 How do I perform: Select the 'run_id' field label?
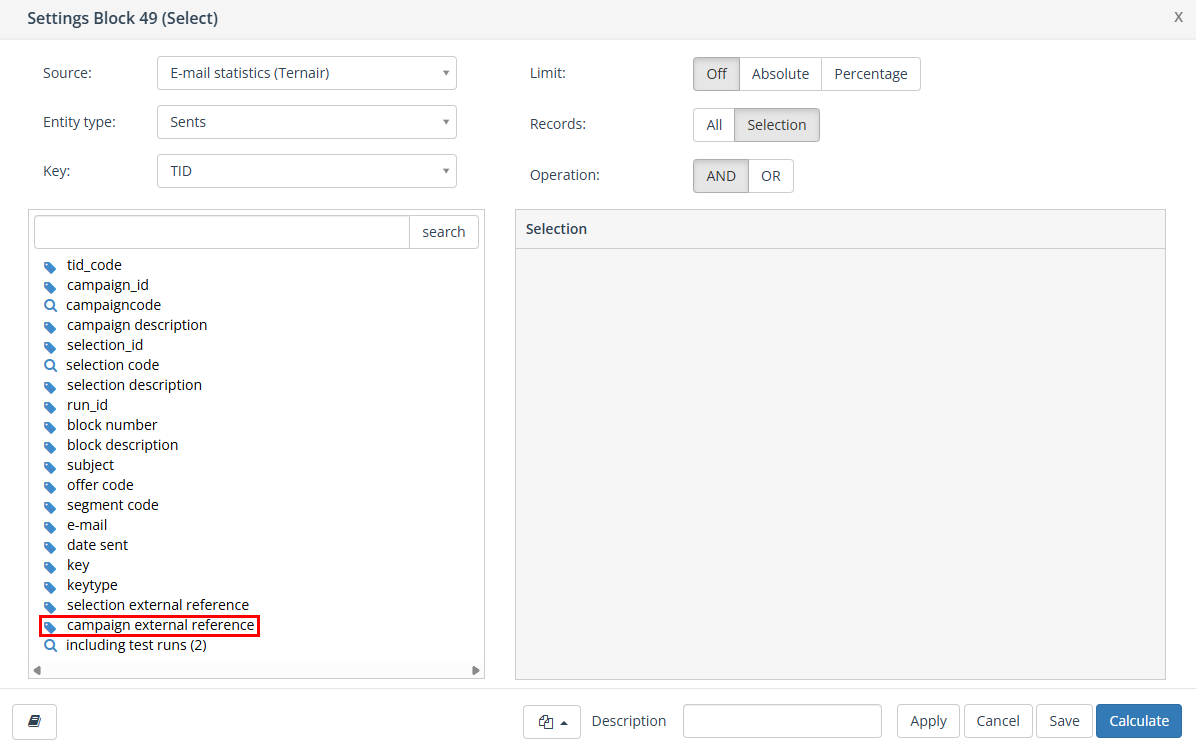88,405
